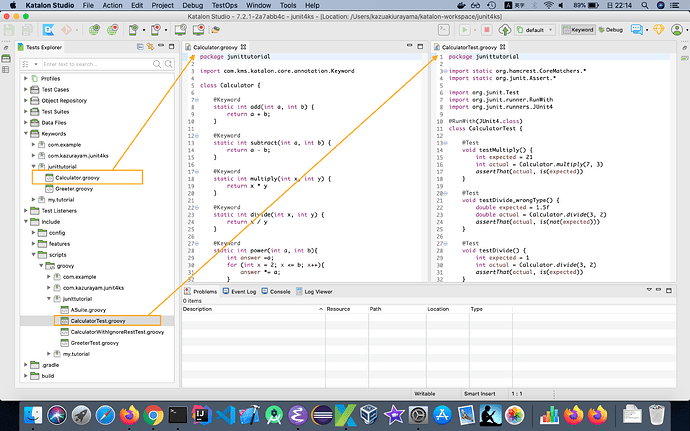Collapse the Keywords folder
The height and width of the screenshot is (431, 690).
[26, 133]
